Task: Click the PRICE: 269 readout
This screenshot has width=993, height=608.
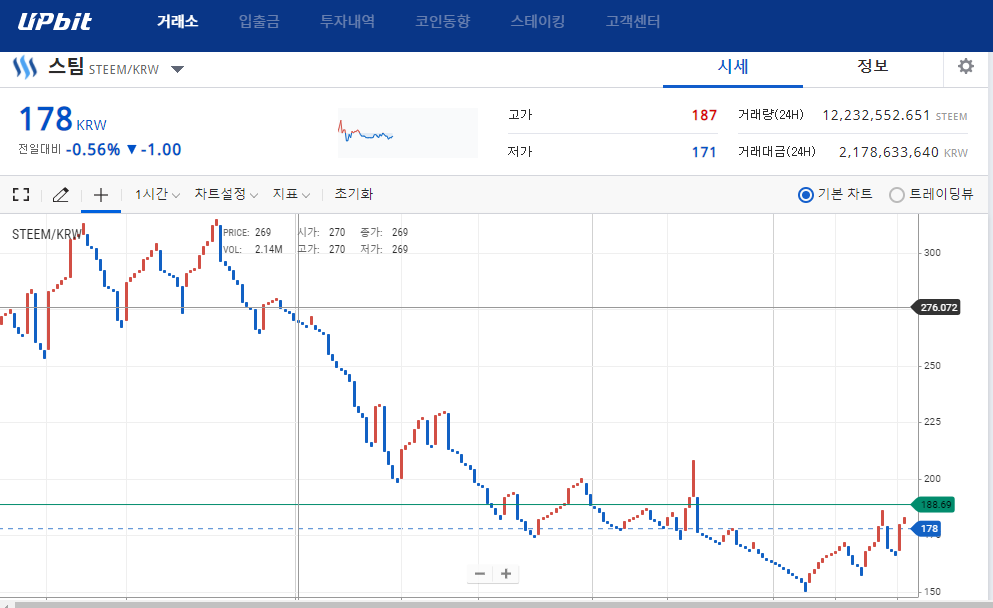Action: pyautogui.click(x=247, y=232)
